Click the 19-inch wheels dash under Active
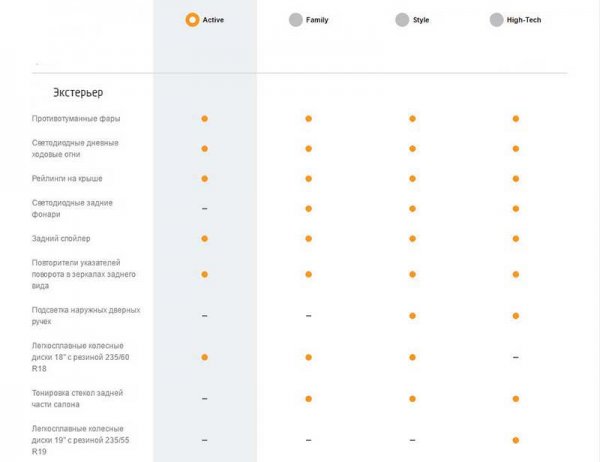This screenshot has height=462, width=600. [x=205, y=440]
